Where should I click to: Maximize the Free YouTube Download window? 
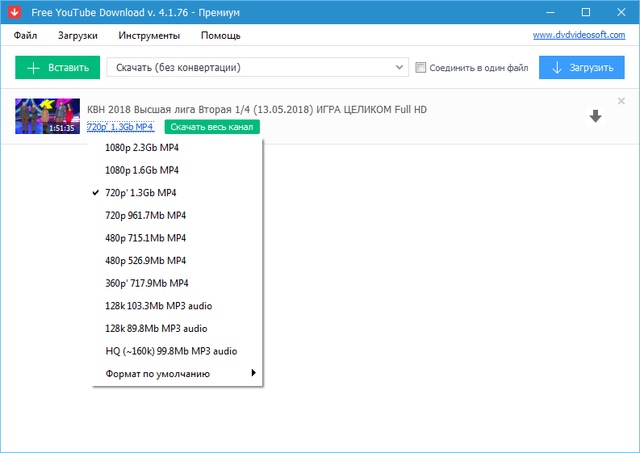[x=586, y=12]
